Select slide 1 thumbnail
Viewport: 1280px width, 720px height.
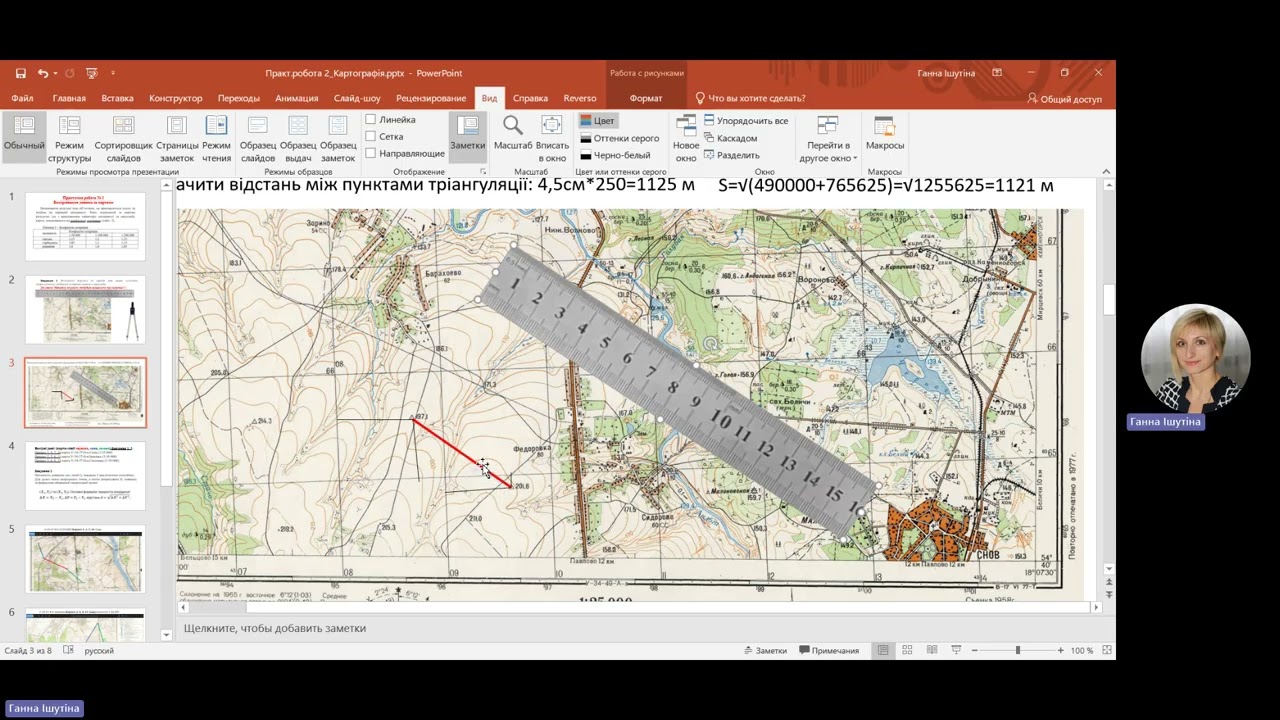85,226
